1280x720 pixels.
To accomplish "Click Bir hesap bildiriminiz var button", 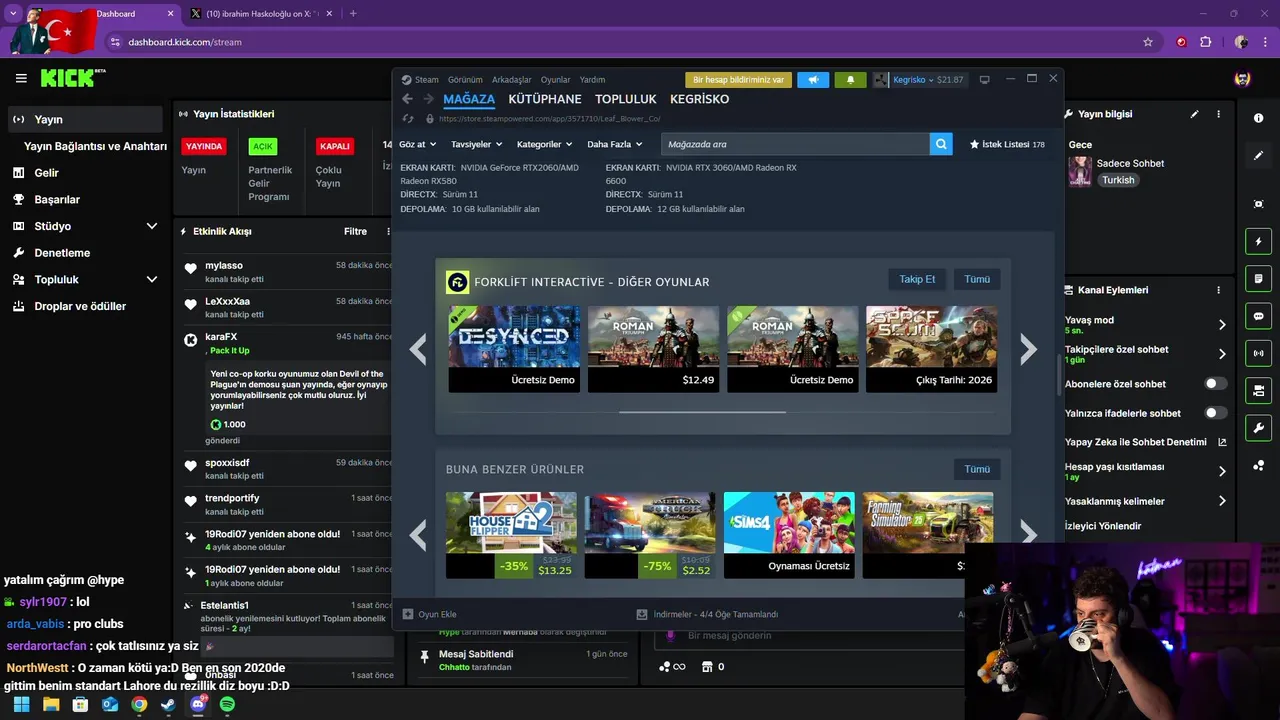I will coord(739,80).
